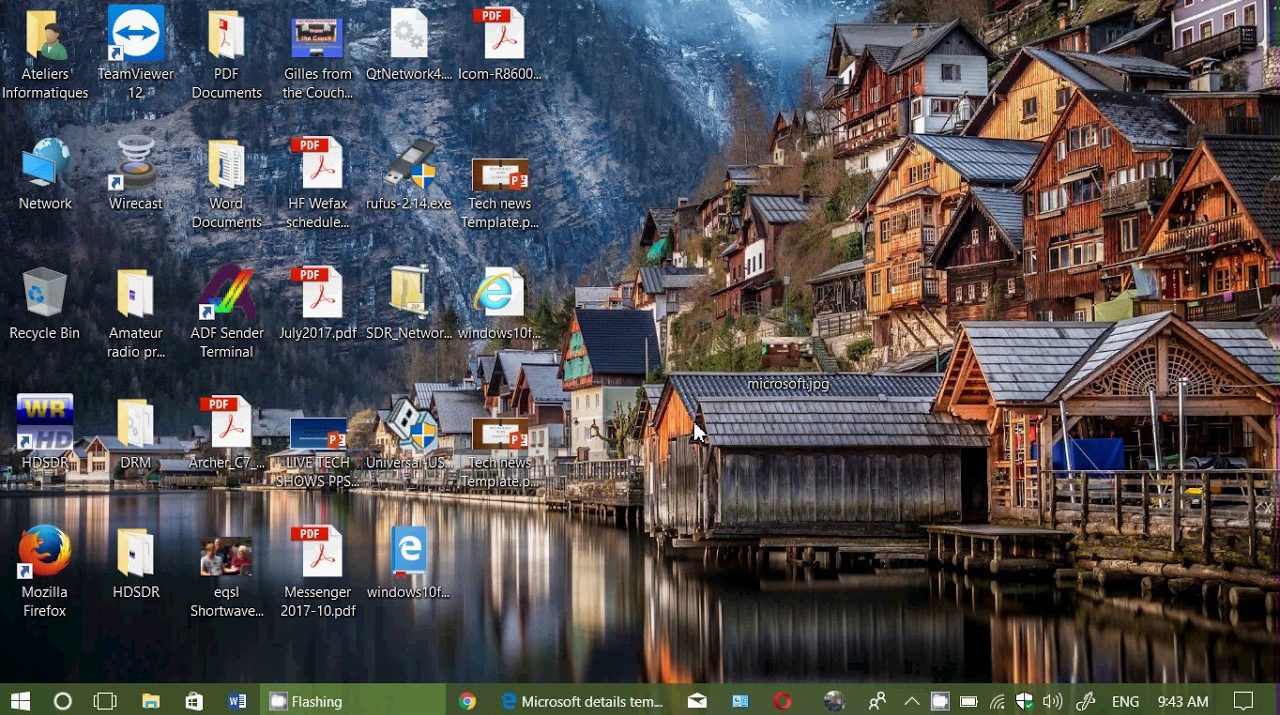This screenshot has width=1280, height=715.
Task: Open the HDSDR application shortcut
Action: click(x=44, y=423)
